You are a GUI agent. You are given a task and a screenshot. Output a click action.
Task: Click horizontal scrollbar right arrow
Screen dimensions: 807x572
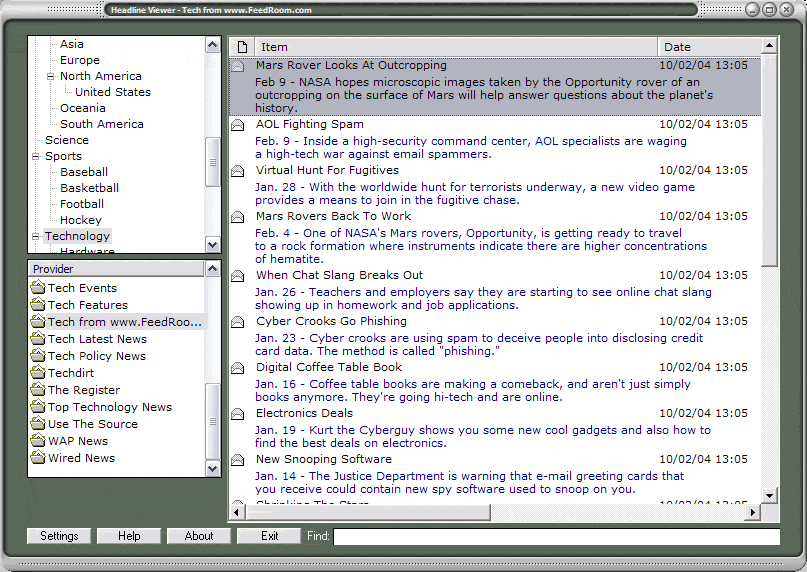(753, 512)
